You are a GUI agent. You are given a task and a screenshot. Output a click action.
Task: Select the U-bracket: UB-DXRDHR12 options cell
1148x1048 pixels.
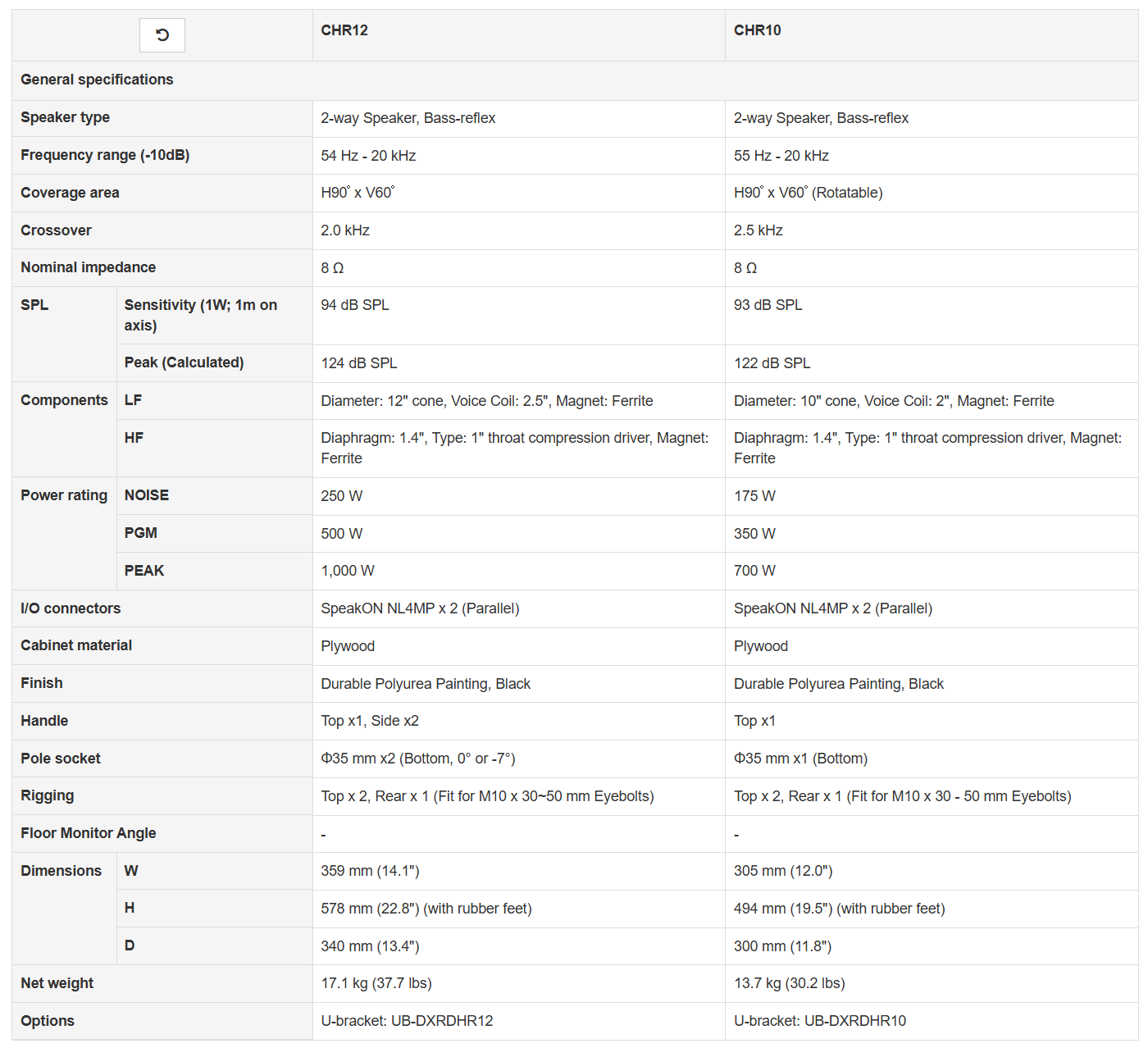point(407,1021)
